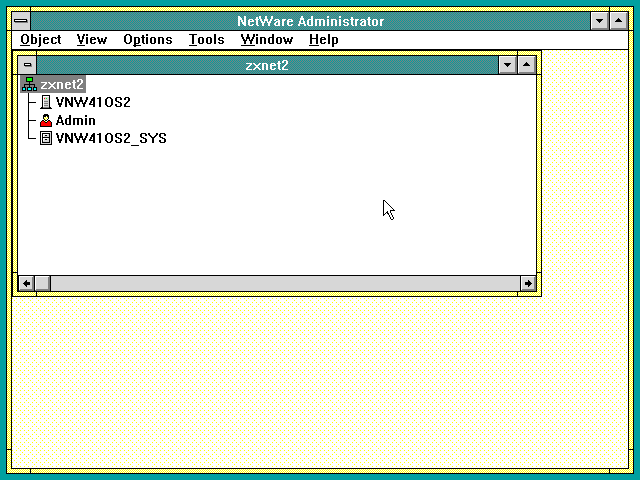The width and height of the screenshot is (640, 480).
Task: Click the zxnet2 organization tree icon
Action: point(29,84)
